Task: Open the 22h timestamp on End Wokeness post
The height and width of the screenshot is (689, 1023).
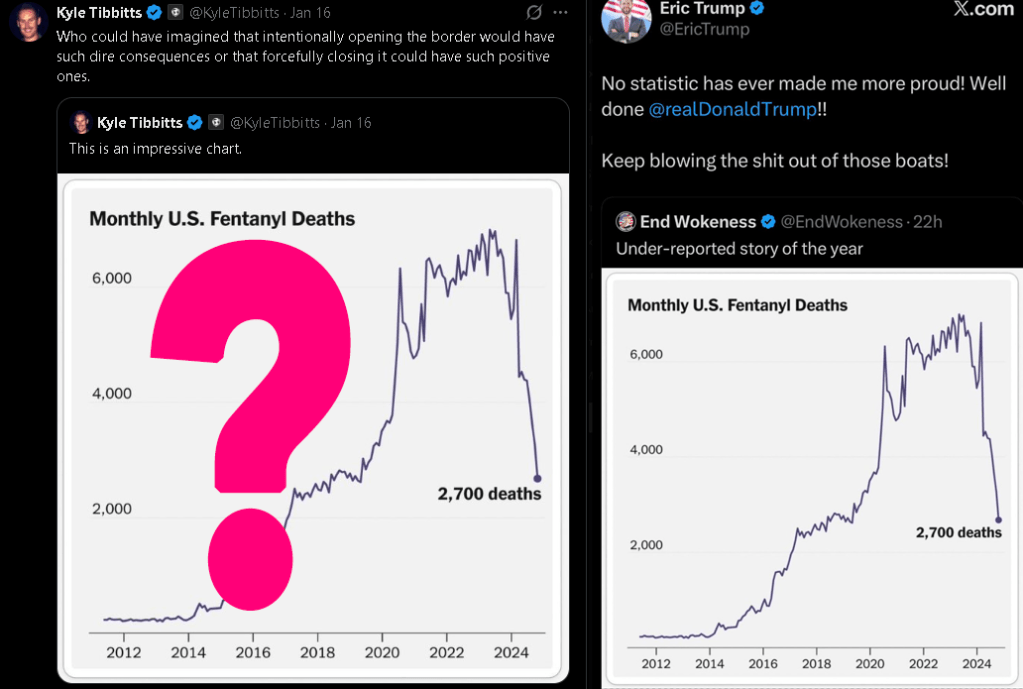Action: [925, 221]
